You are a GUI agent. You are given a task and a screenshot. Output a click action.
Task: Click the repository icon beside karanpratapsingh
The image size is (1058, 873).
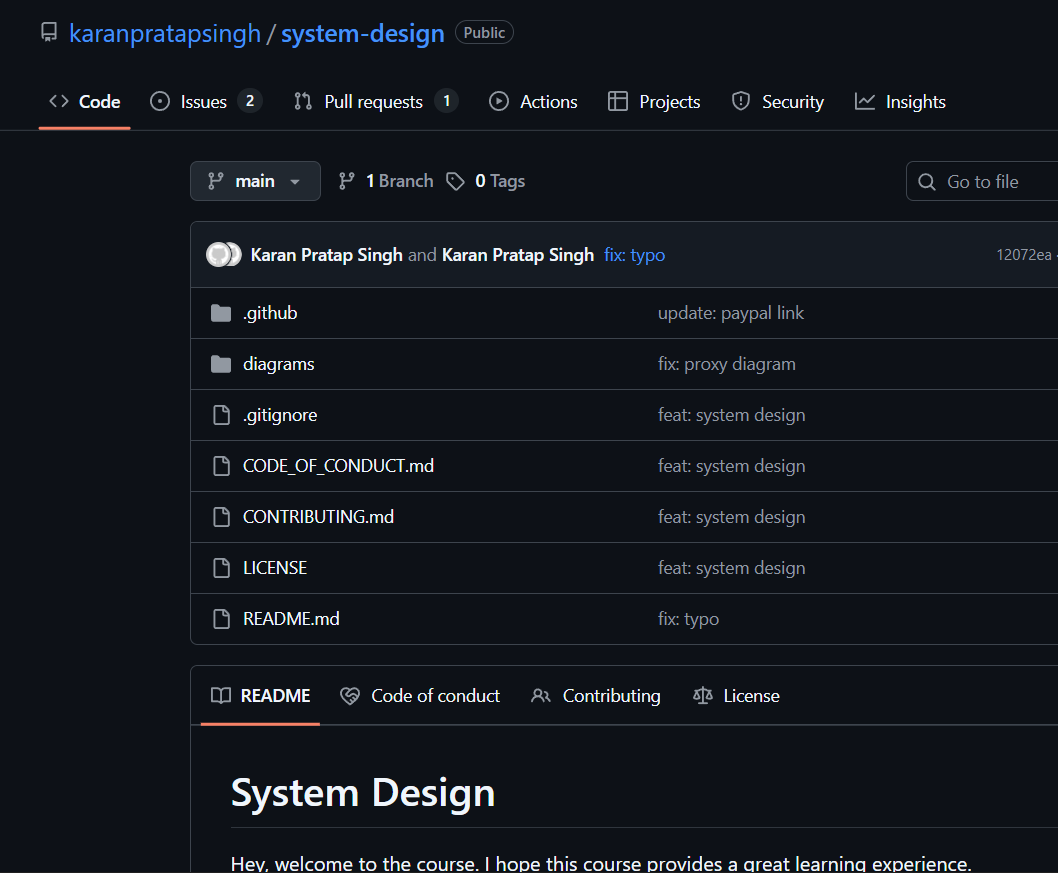tap(49, 32)
